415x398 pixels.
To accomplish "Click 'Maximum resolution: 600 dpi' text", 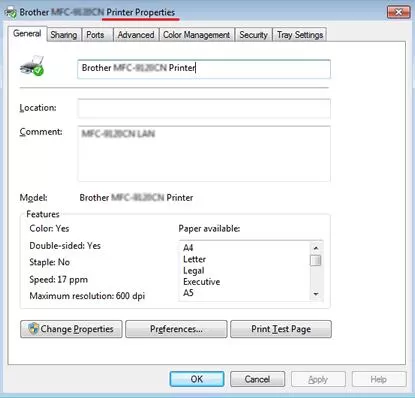I will click(x=87, y=296).
